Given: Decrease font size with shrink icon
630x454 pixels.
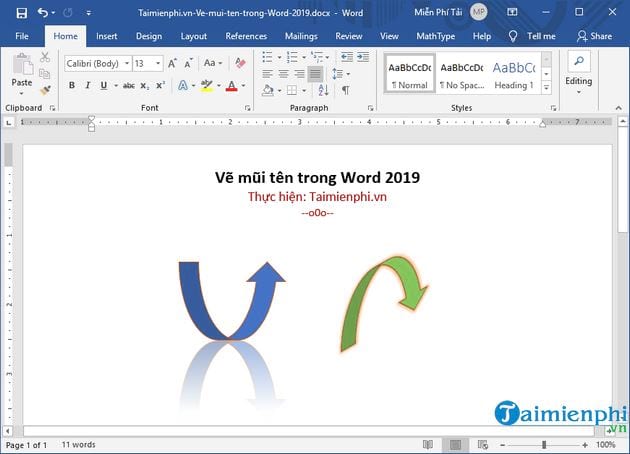Looking at the screenshot, I should point(188,63).
